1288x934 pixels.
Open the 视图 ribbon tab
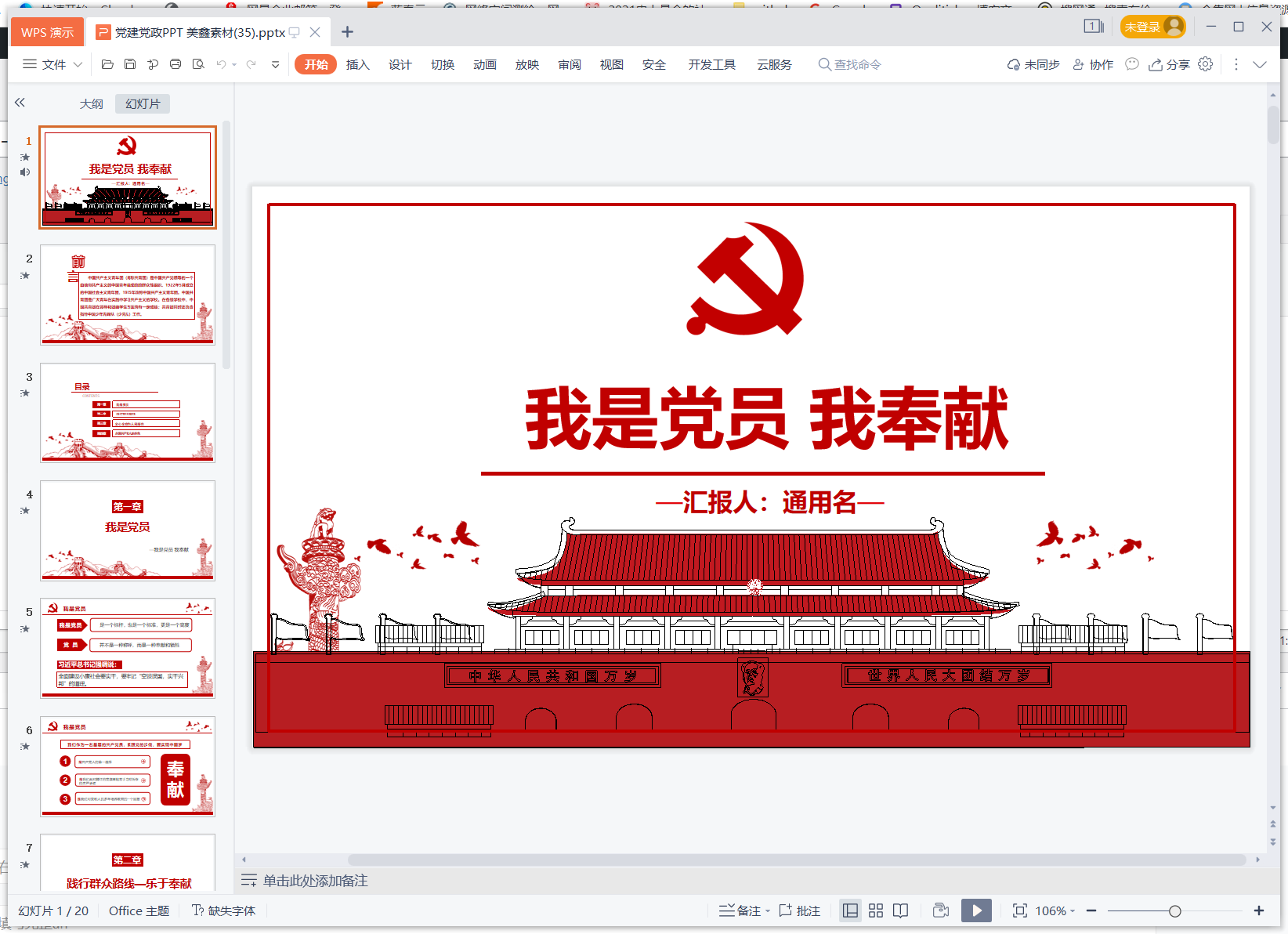tap(611, 64)
